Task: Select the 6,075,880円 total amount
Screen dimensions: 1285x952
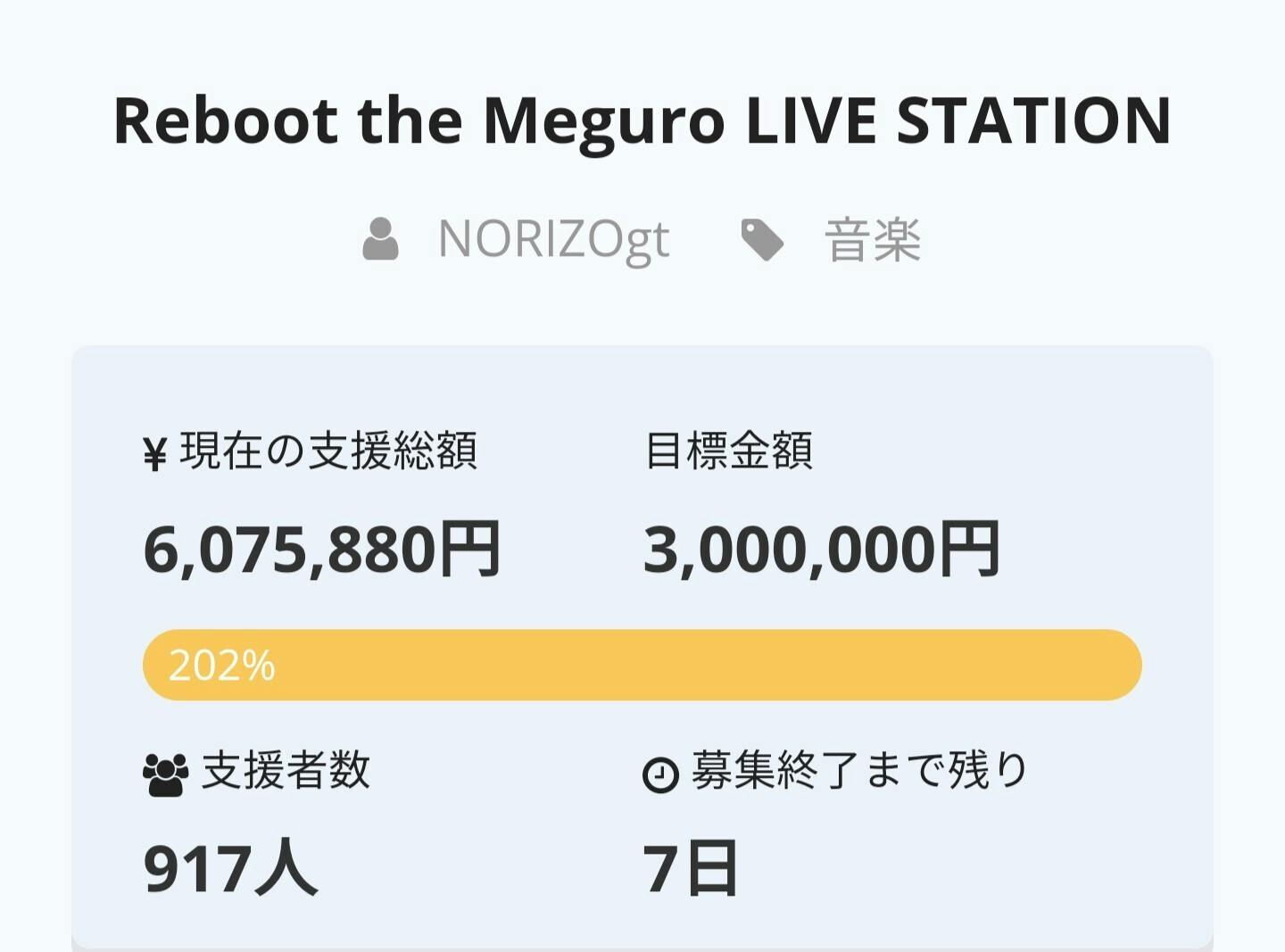Action: [322, 549]
